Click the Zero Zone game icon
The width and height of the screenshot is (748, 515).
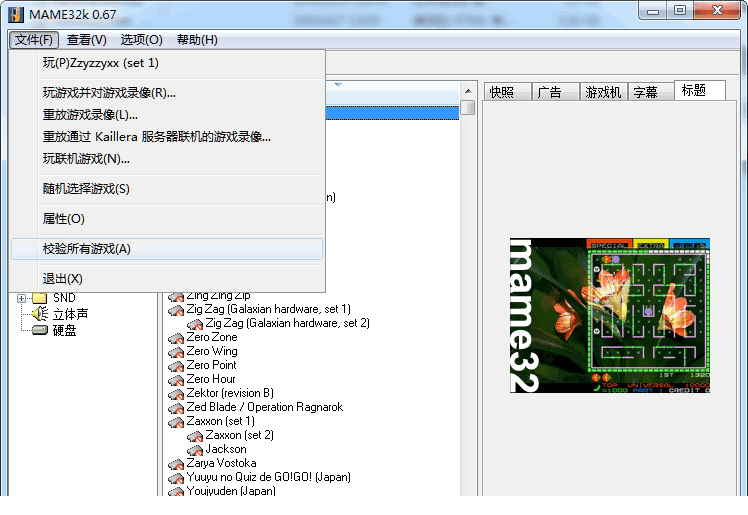click(x=176, y=339)
